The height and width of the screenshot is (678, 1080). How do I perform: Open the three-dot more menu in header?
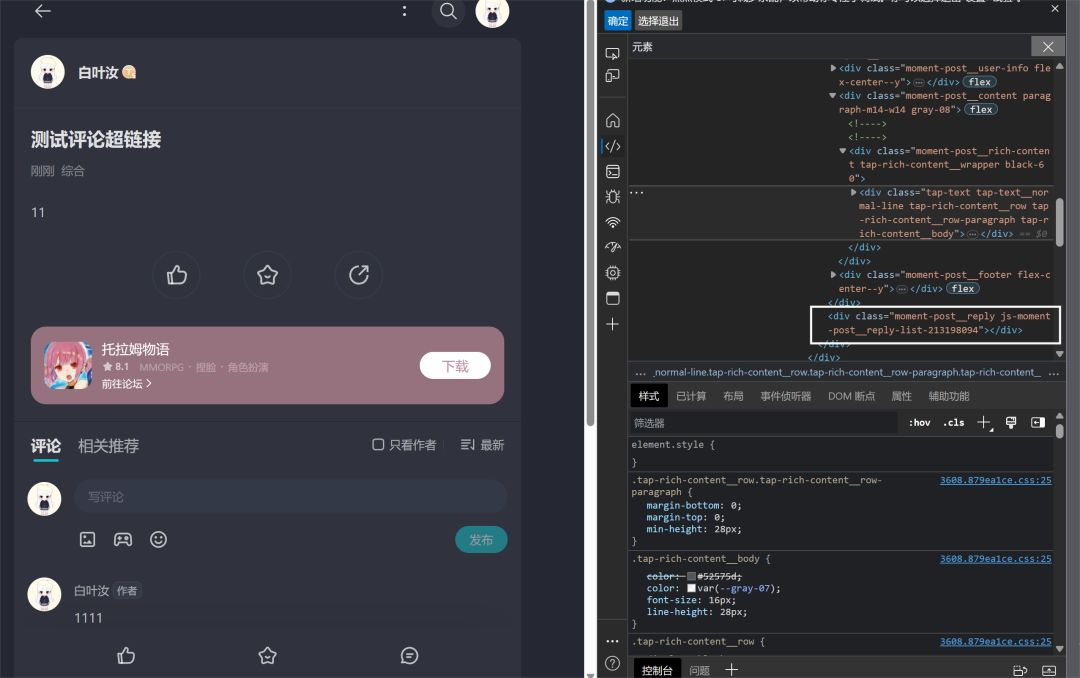[x=404, y=11]
